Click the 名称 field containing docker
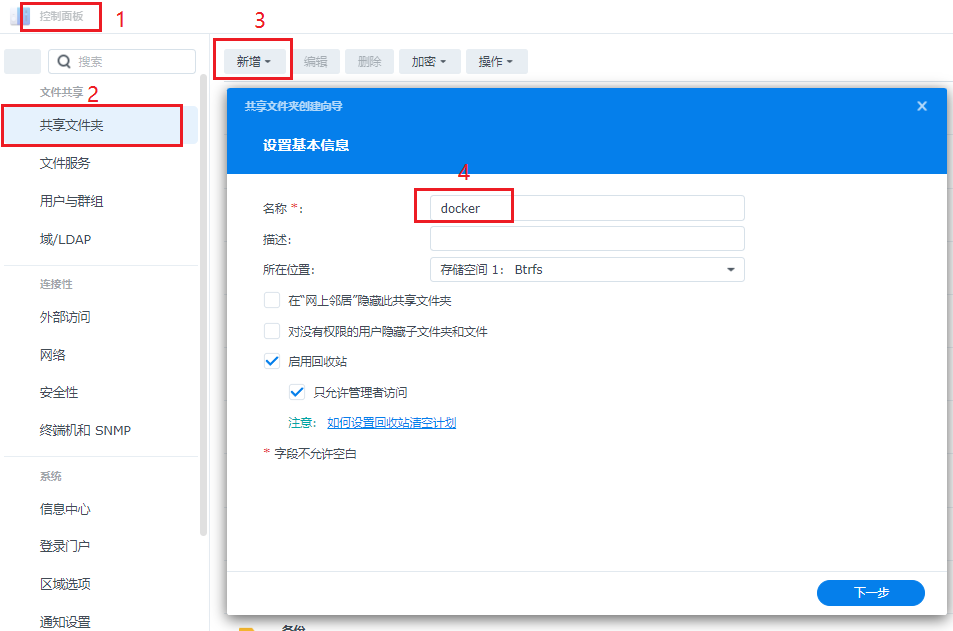Image resolution: width=953 pixels, height=631 pixels. click(x=587, y=208)
